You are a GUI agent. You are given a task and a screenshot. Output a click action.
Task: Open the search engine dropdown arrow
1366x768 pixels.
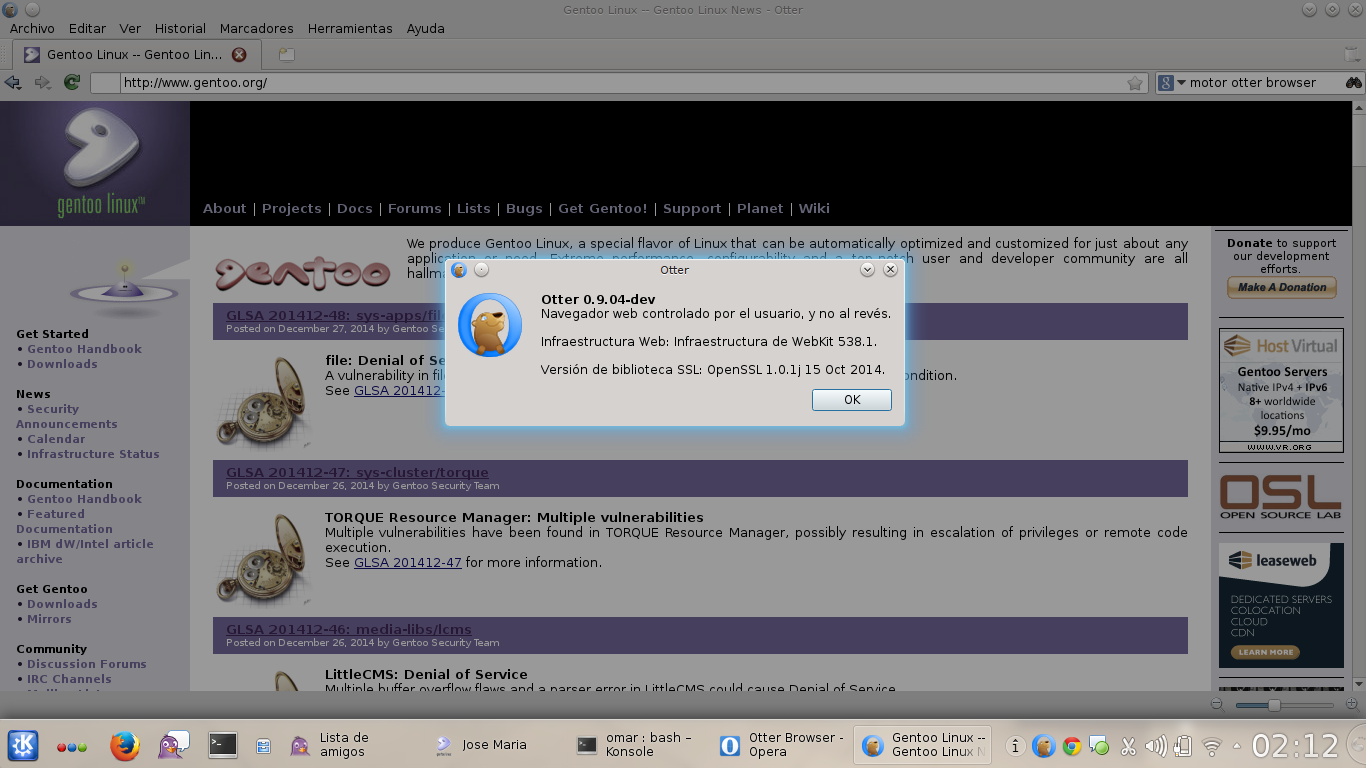(1181, 83)
